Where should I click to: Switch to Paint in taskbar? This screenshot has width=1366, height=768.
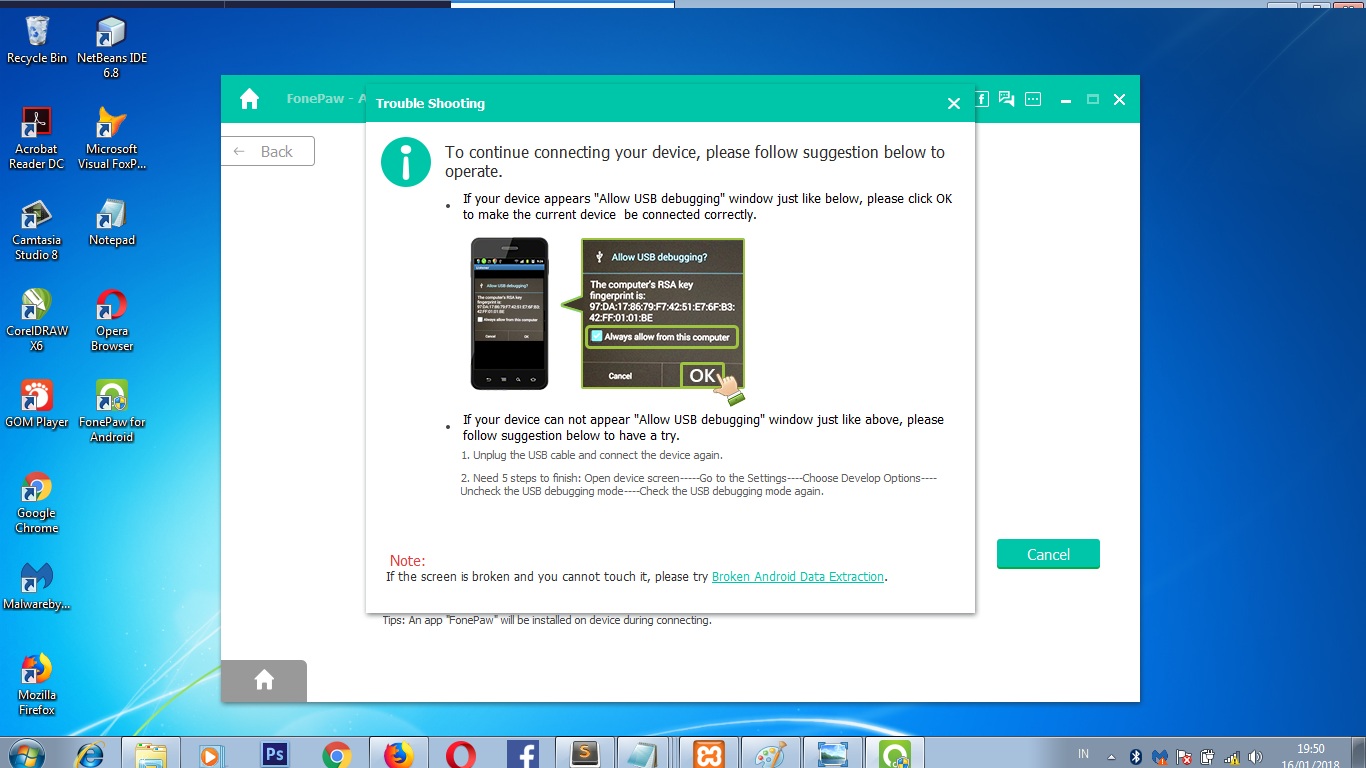coord(770,754)
